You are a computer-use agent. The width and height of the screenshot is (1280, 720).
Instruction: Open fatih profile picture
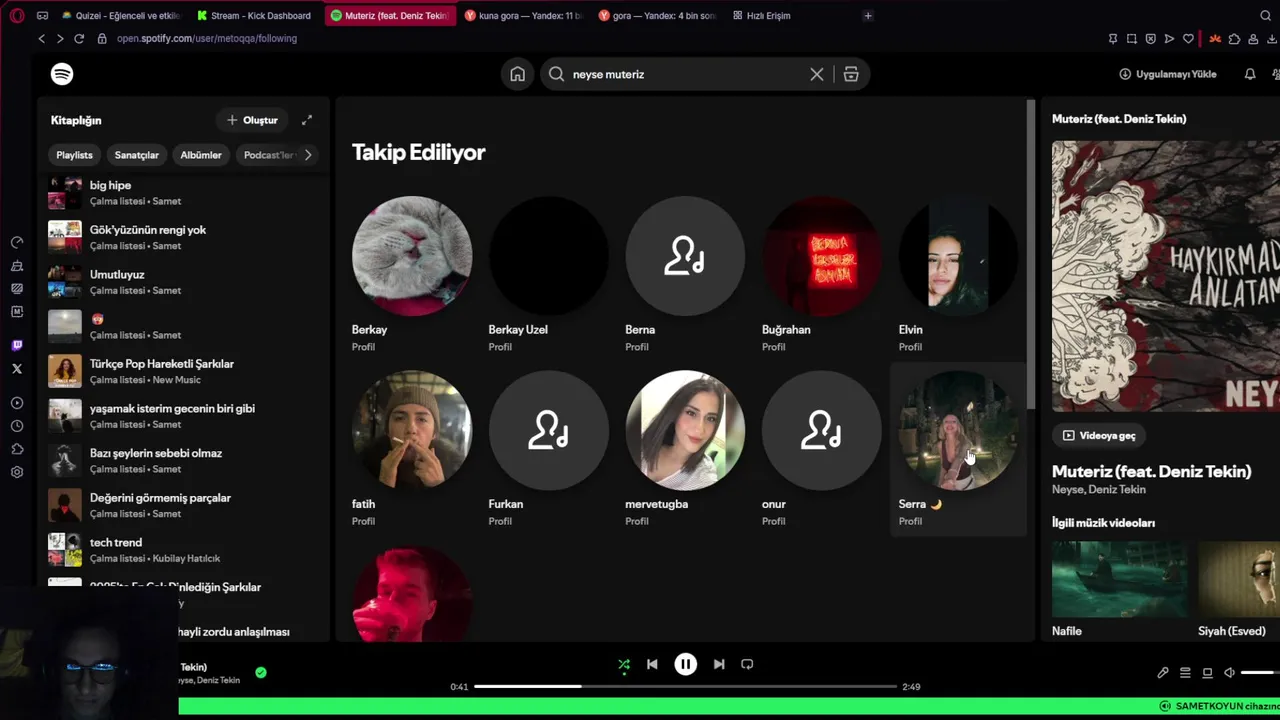[x=411, y=431]
